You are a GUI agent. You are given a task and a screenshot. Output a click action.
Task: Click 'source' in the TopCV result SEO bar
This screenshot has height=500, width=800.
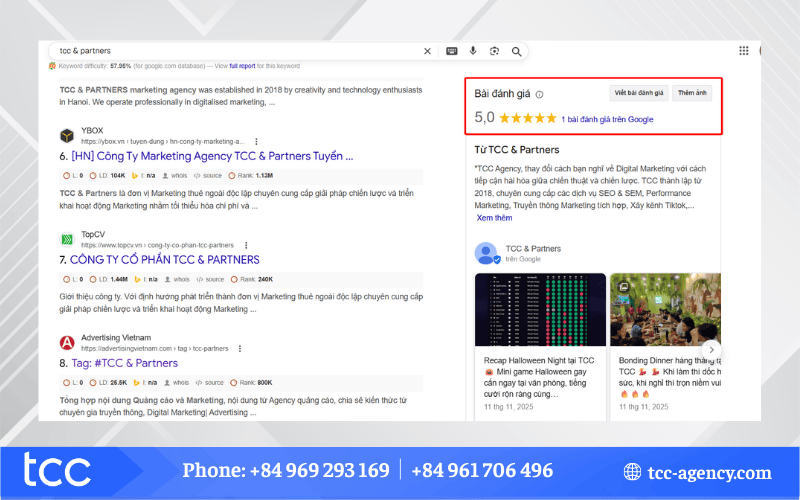point(211,280)
